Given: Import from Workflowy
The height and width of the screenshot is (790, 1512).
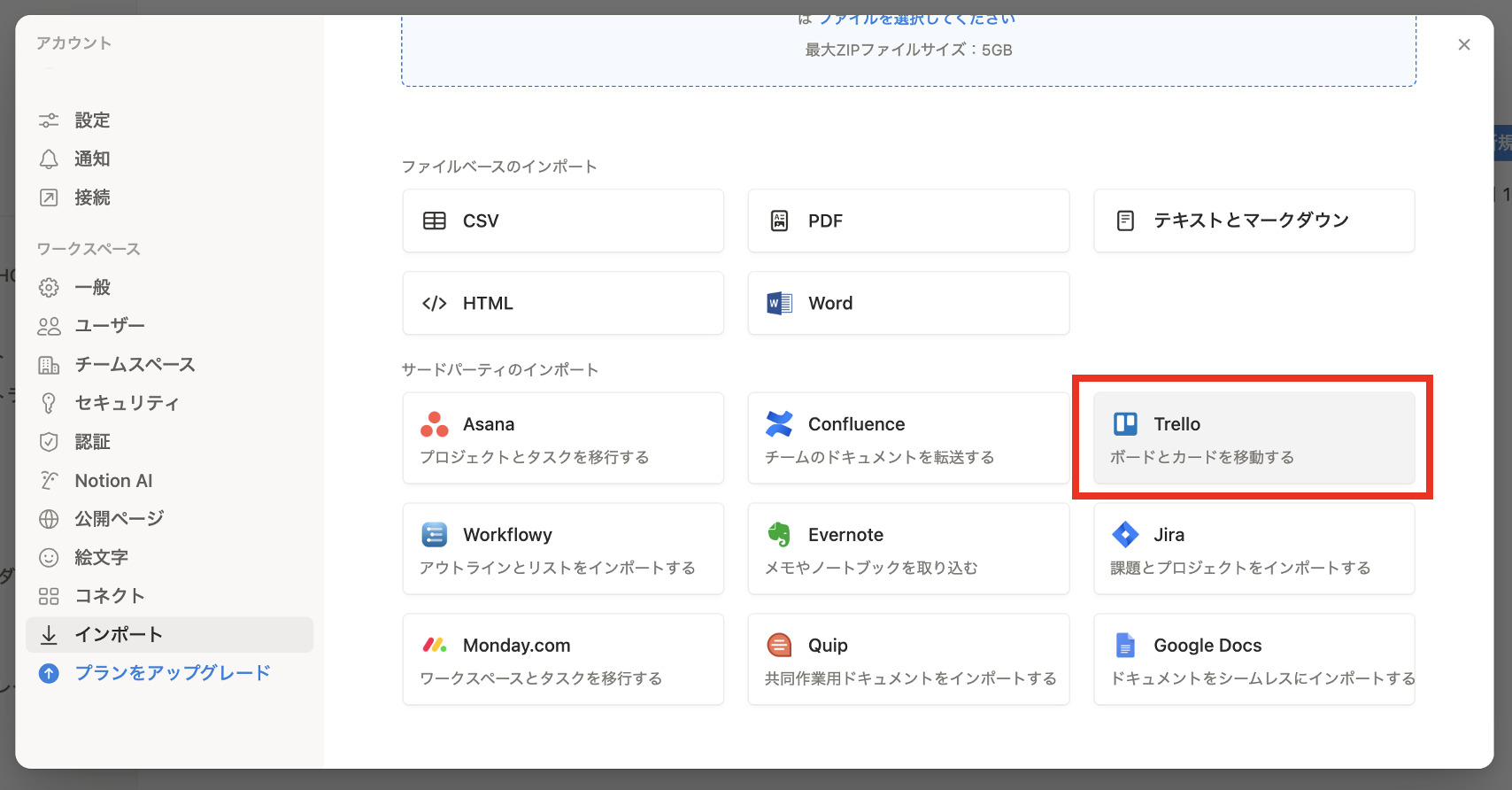Looking at the screenshot, I should coord(563,549).
